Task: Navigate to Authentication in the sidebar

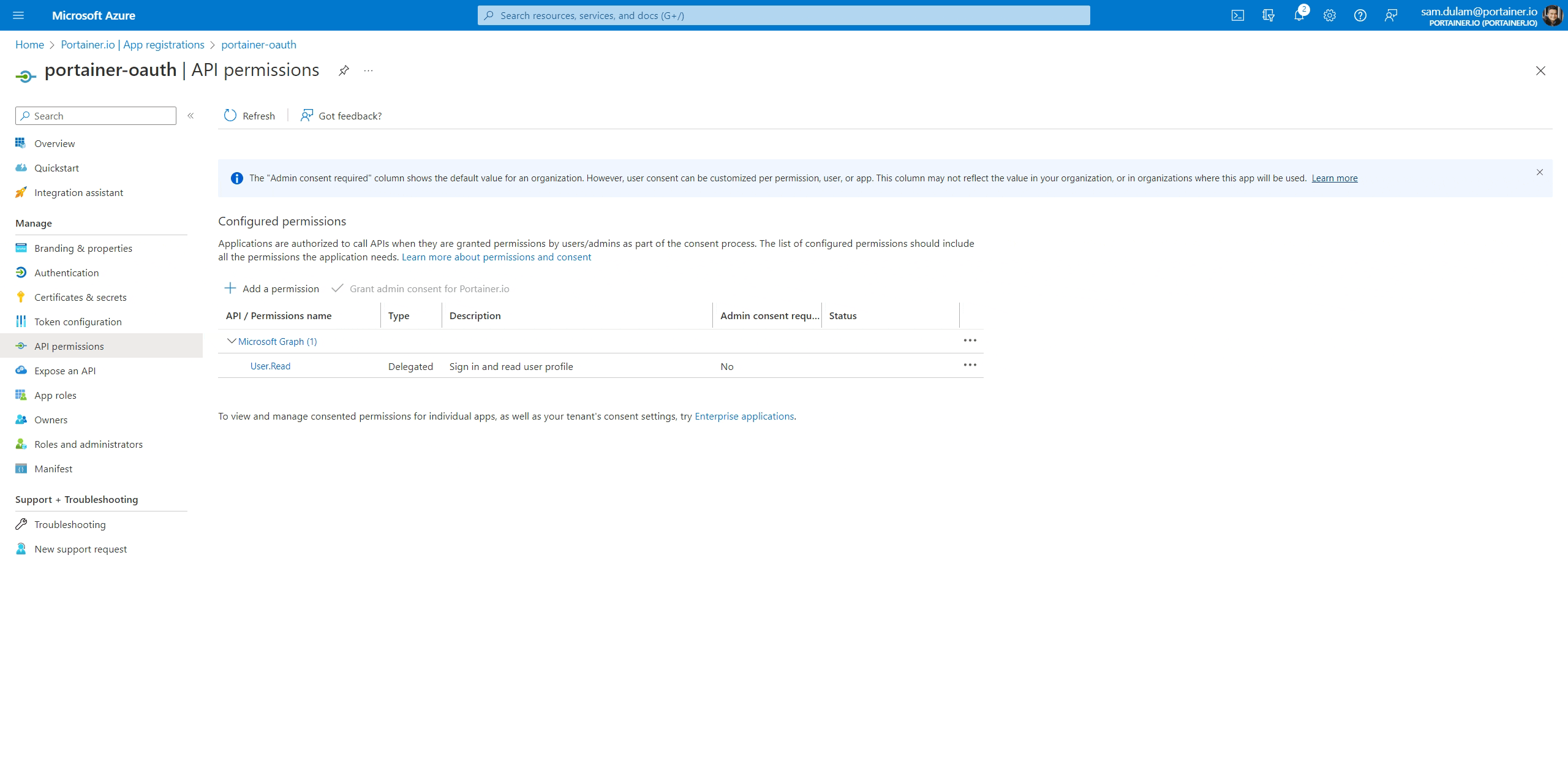Action: click(66, 273)
